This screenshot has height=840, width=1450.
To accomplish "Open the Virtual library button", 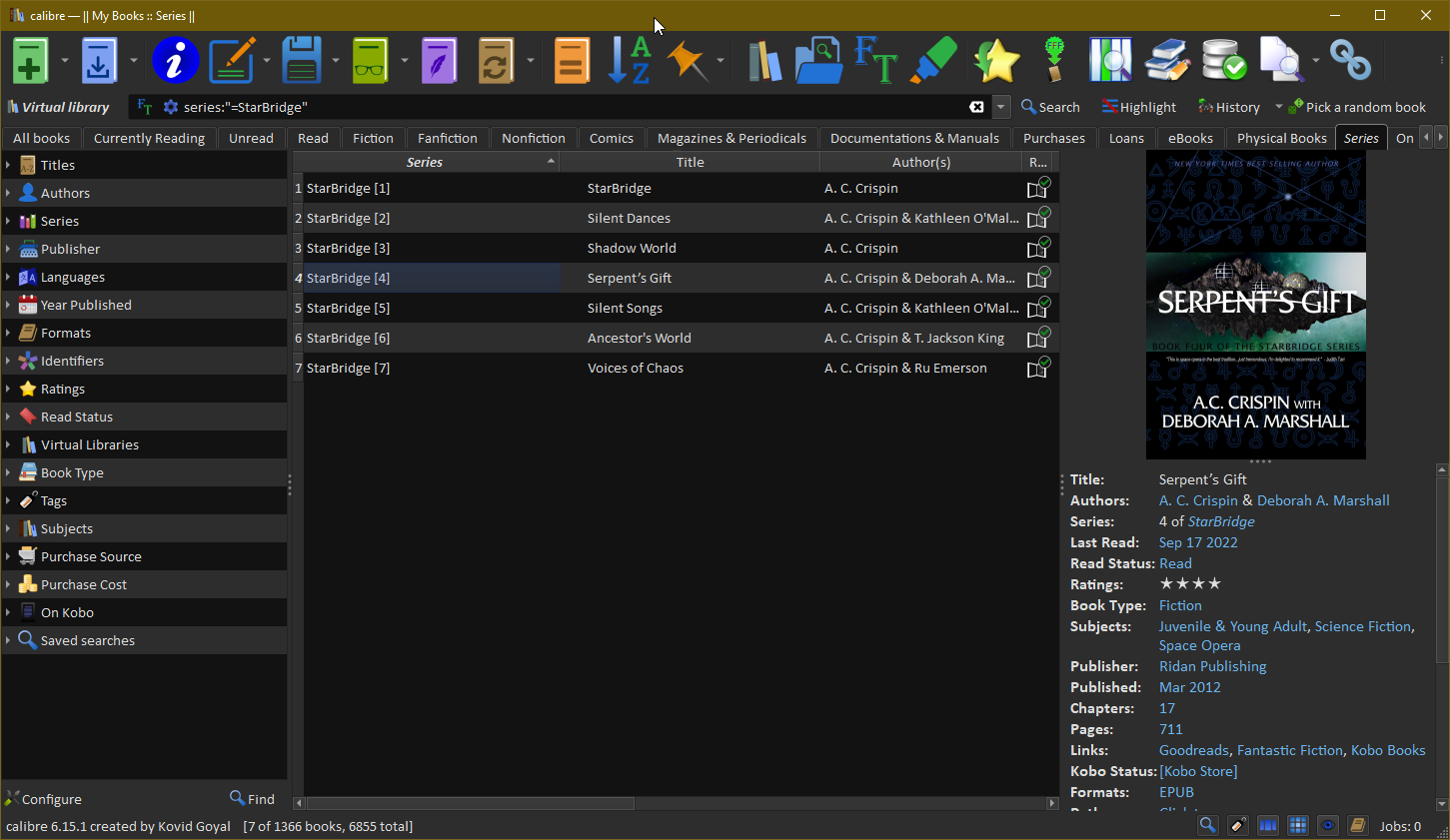I will (58, 107).
